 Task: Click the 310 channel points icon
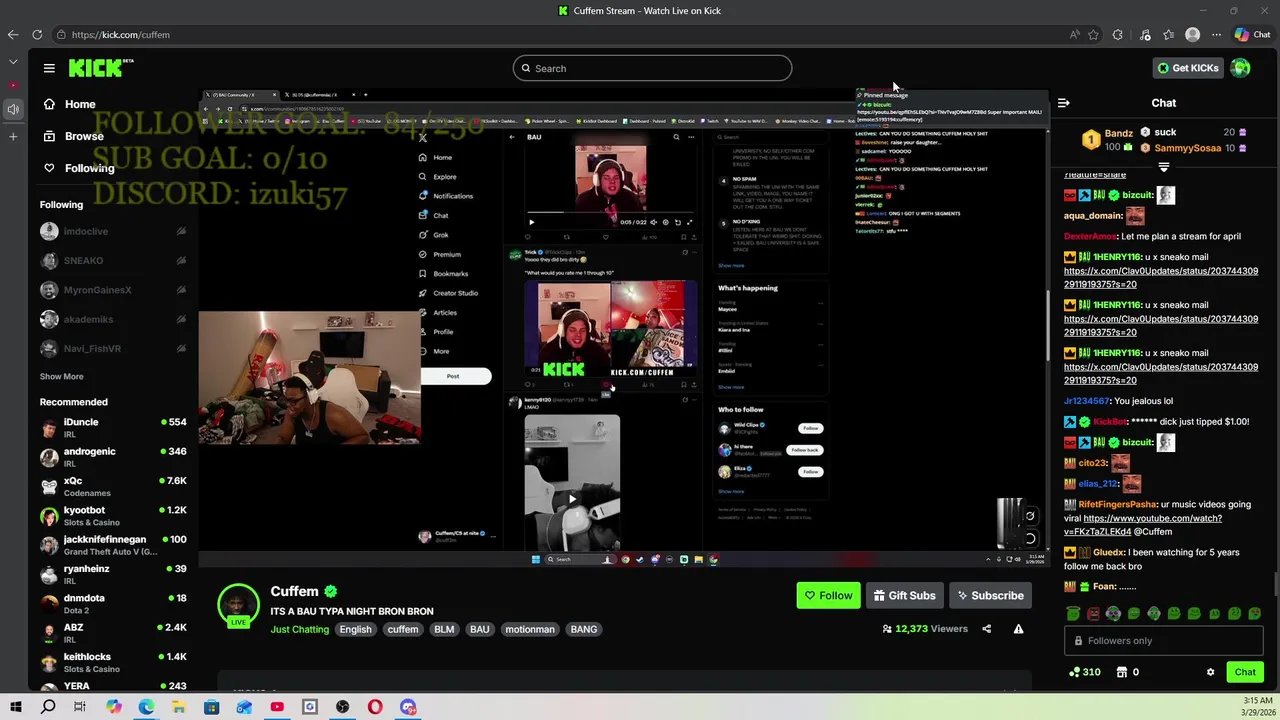[1074, 672]
